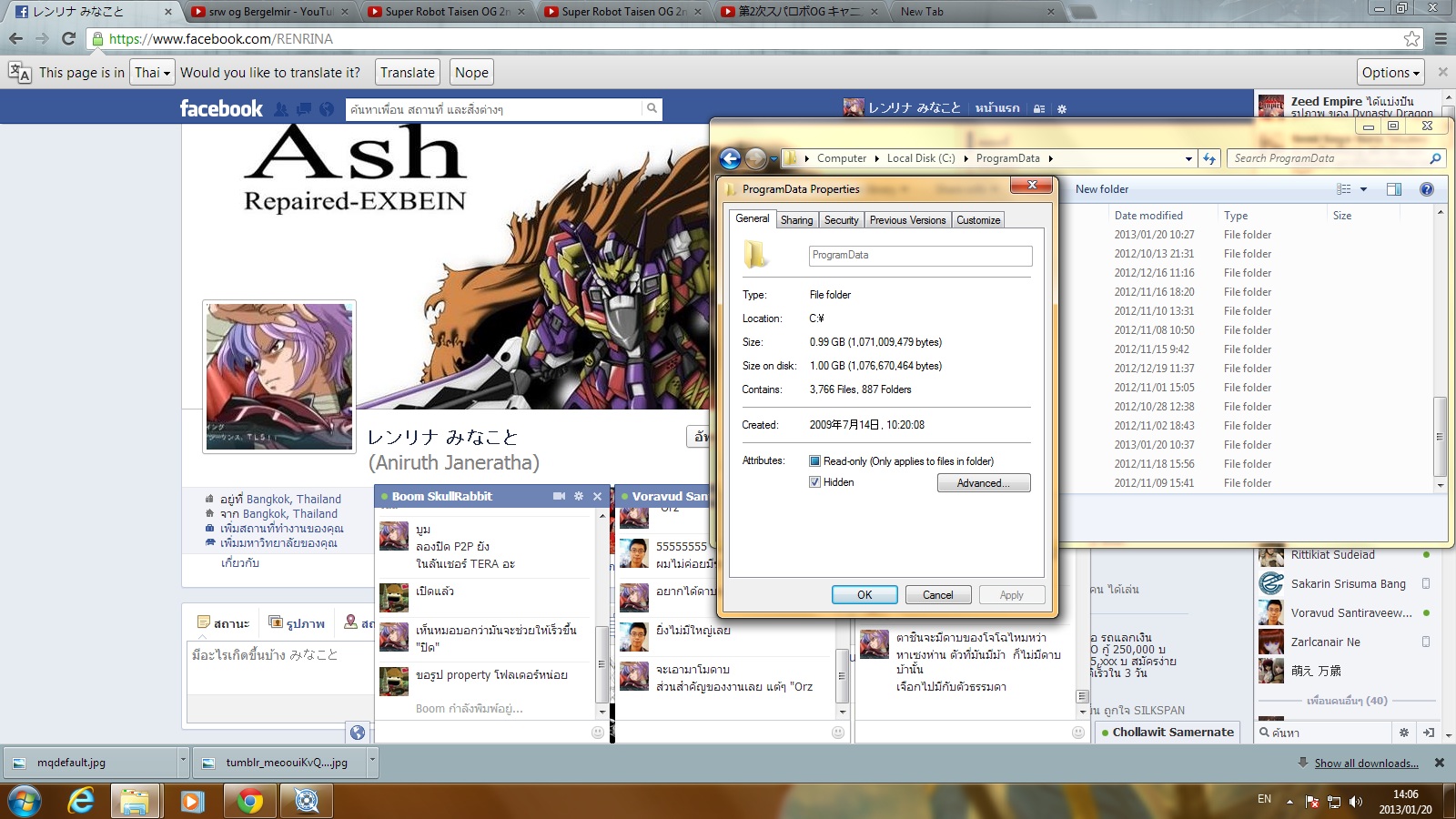Click the Facebook logo in the blue bar
The width and height of the screenshot is (1456, 819).
point(221,109)
